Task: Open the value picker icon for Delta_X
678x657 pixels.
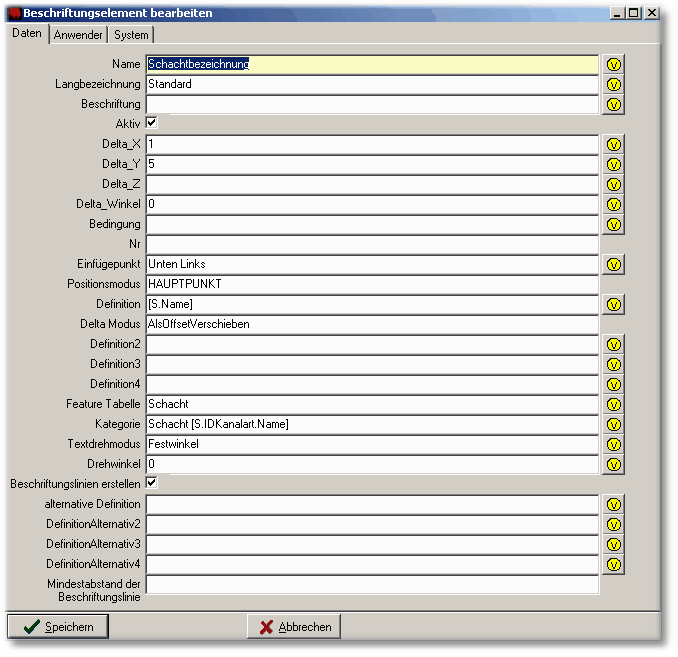Action: tap(614, 144)
